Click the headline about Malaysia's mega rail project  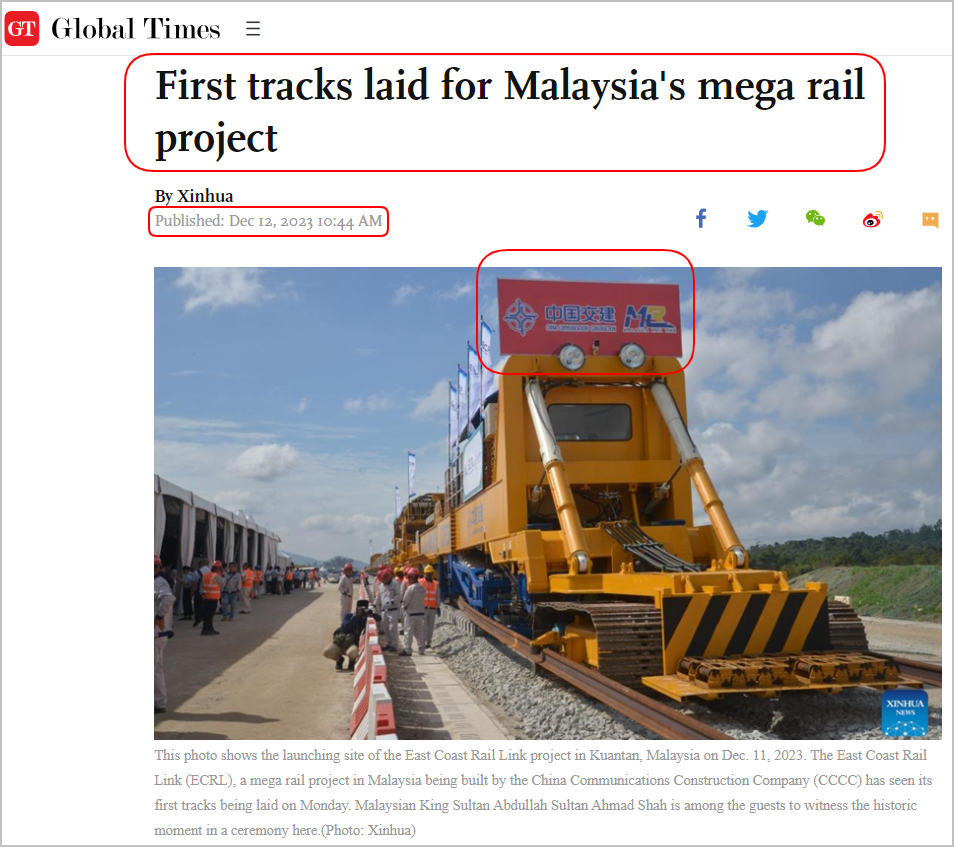510,112
